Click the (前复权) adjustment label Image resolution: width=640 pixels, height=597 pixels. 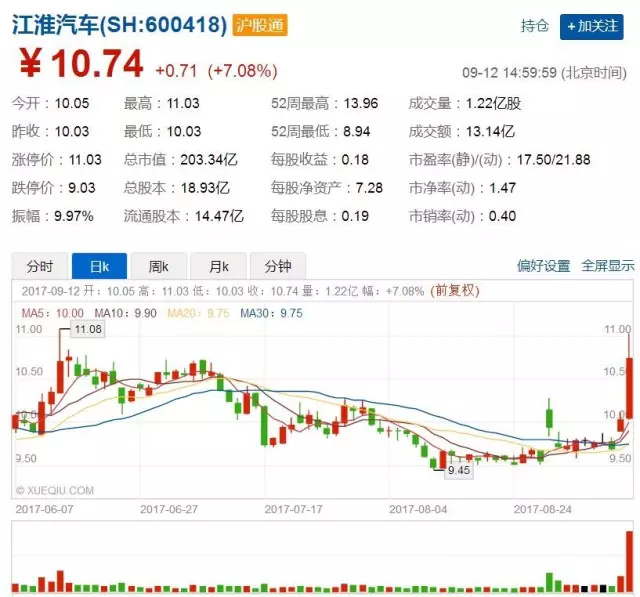(455, 291)
